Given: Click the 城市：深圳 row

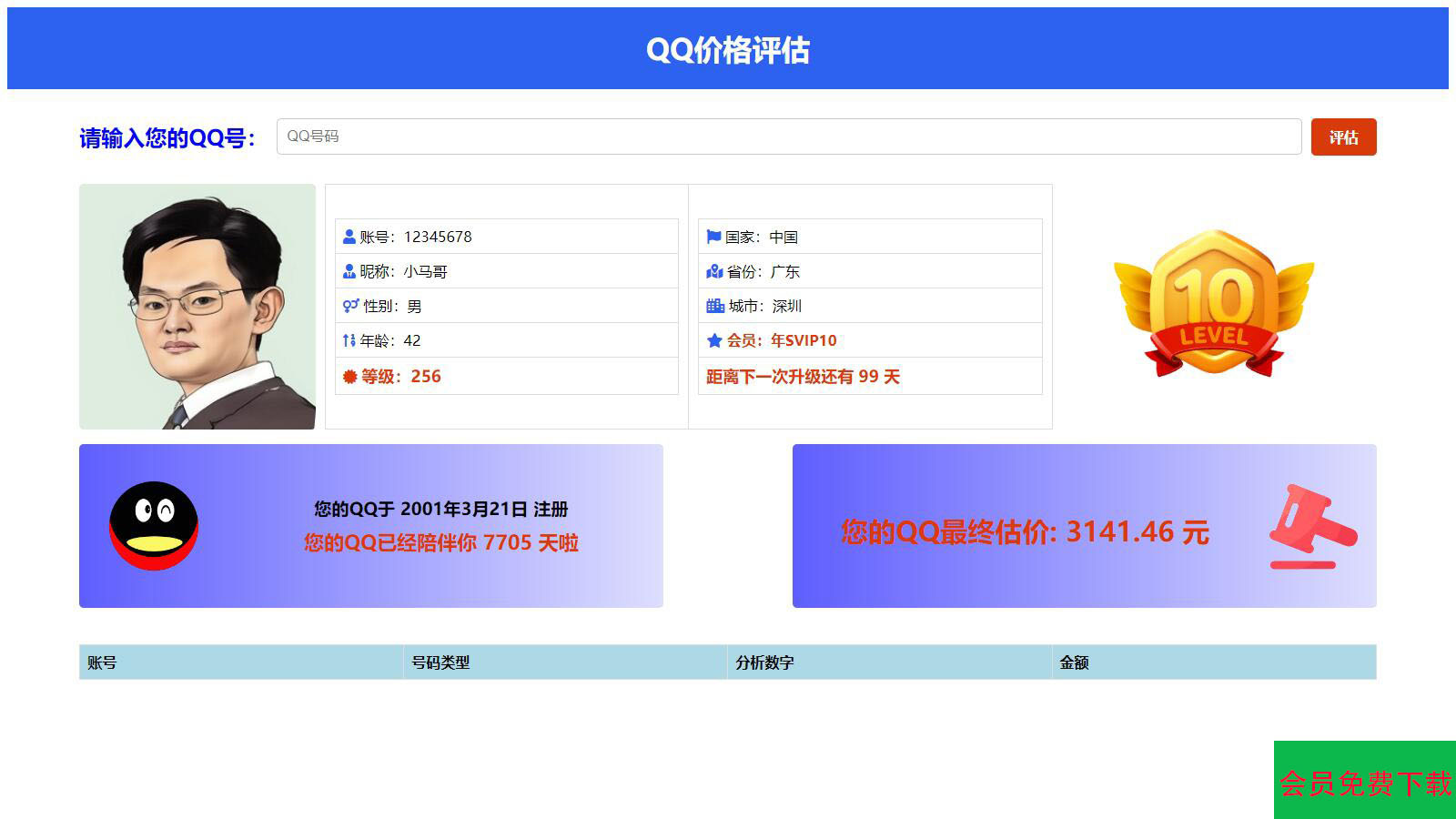Looking at the screenshot, I should [870, 306].
